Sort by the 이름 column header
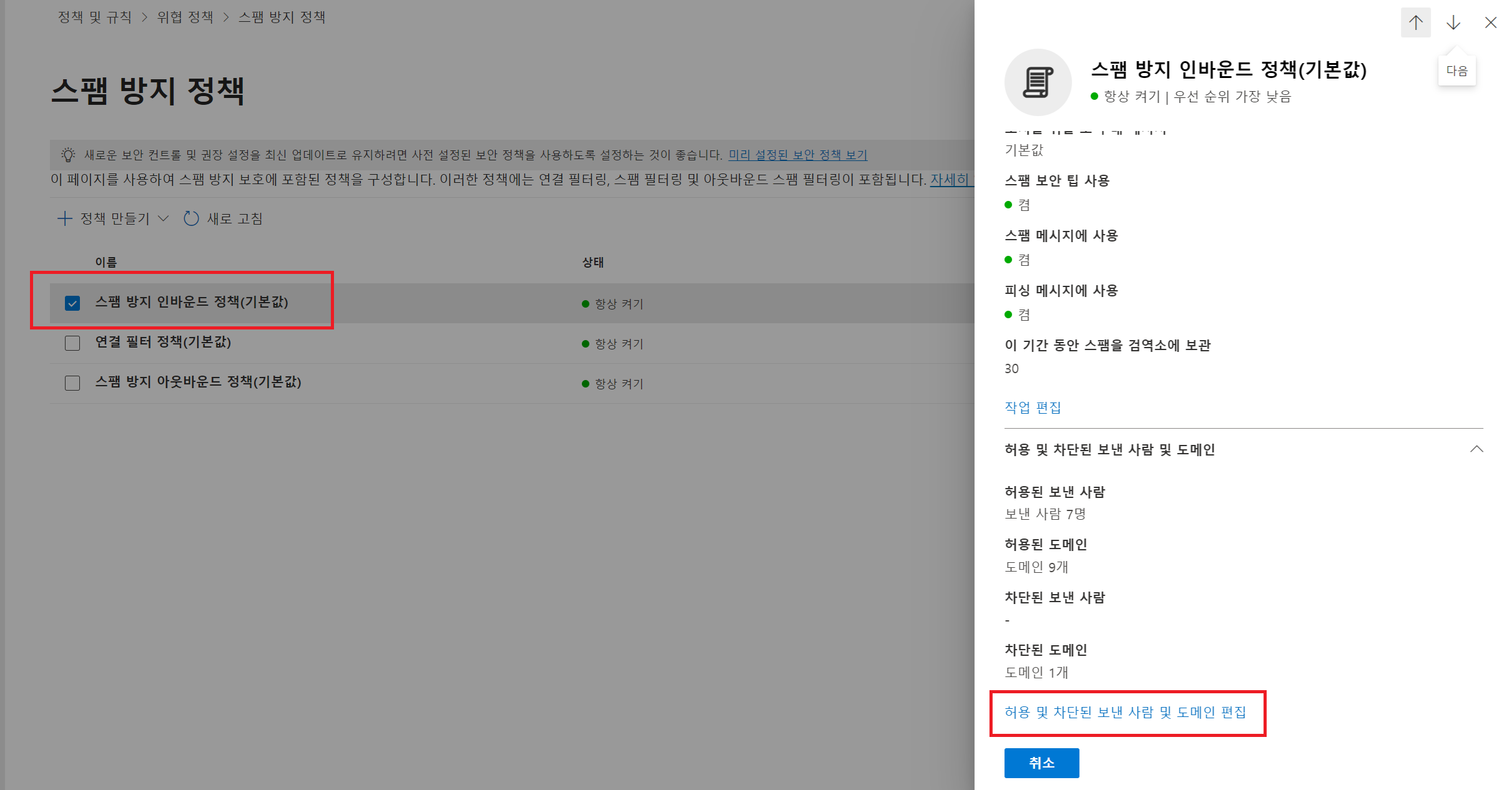This screenshot has height=790, width=1512. [106, 262]
